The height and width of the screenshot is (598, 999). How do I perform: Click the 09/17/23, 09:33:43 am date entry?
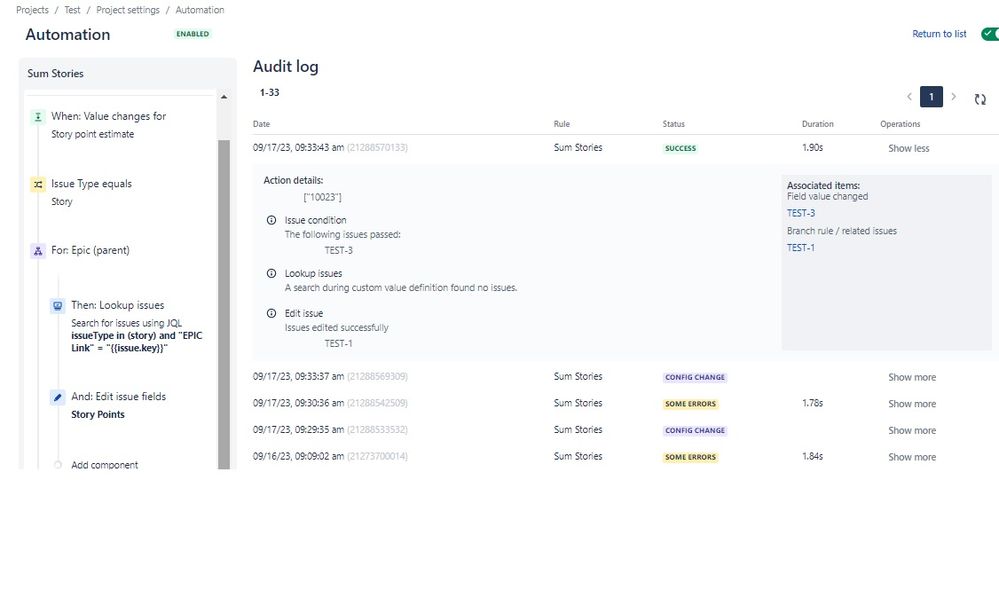pos(298,148)
